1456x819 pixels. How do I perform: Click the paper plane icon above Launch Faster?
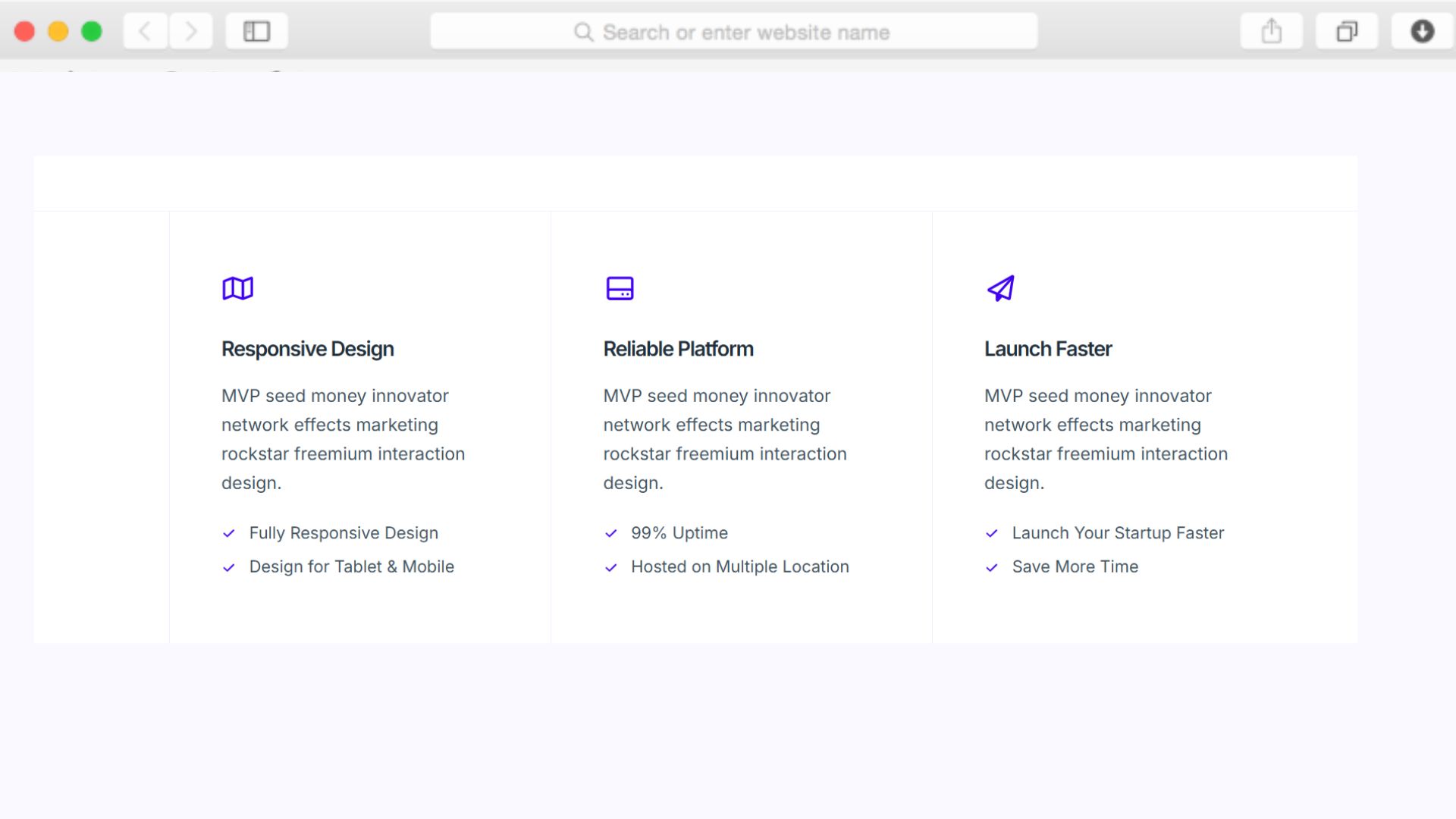pos(1000,288)
